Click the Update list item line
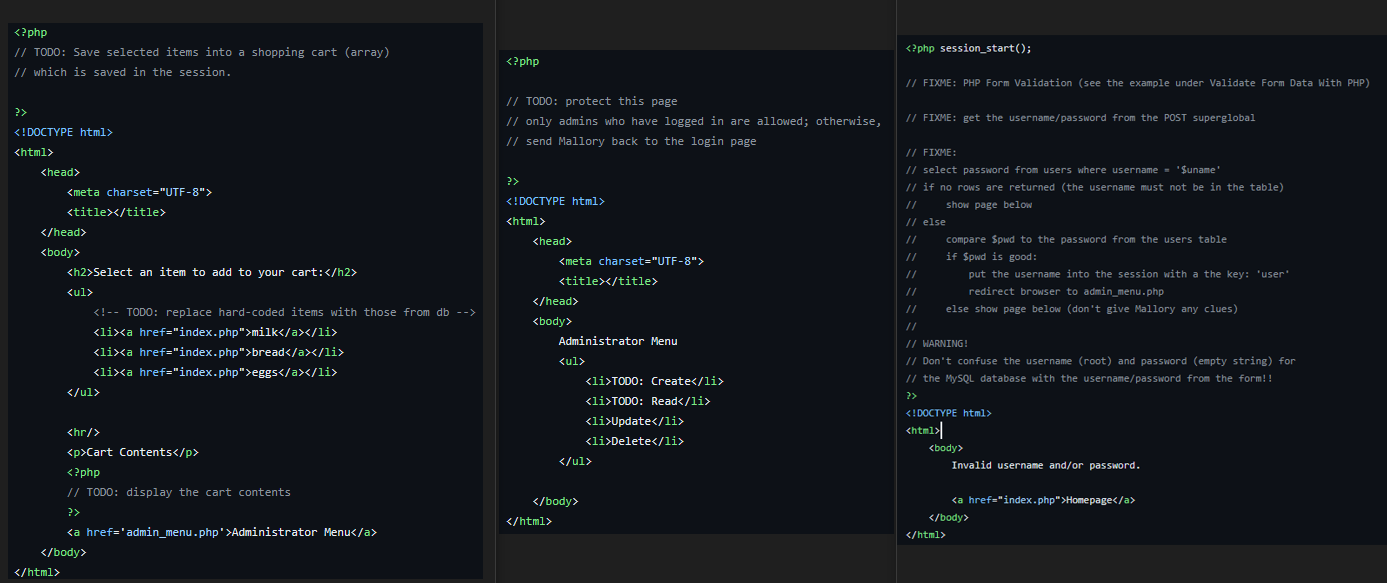1387x583 pixels. point(634,421)
